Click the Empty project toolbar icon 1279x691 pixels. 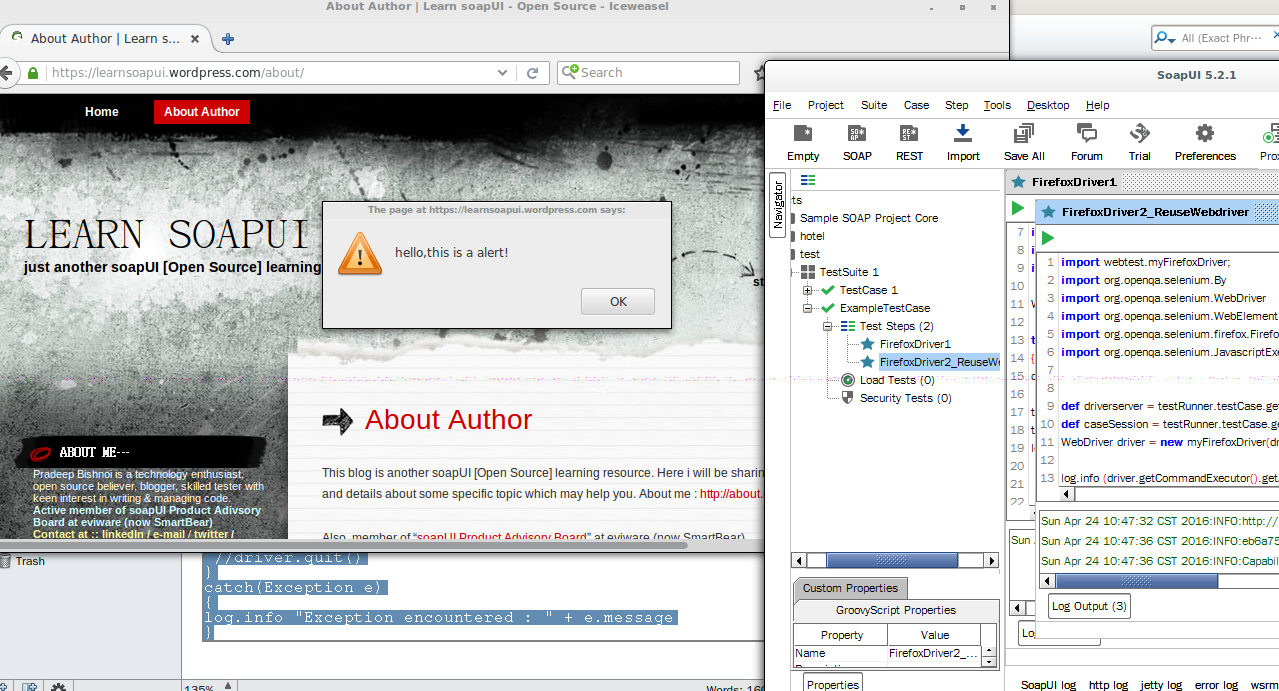tap(802, 134)
